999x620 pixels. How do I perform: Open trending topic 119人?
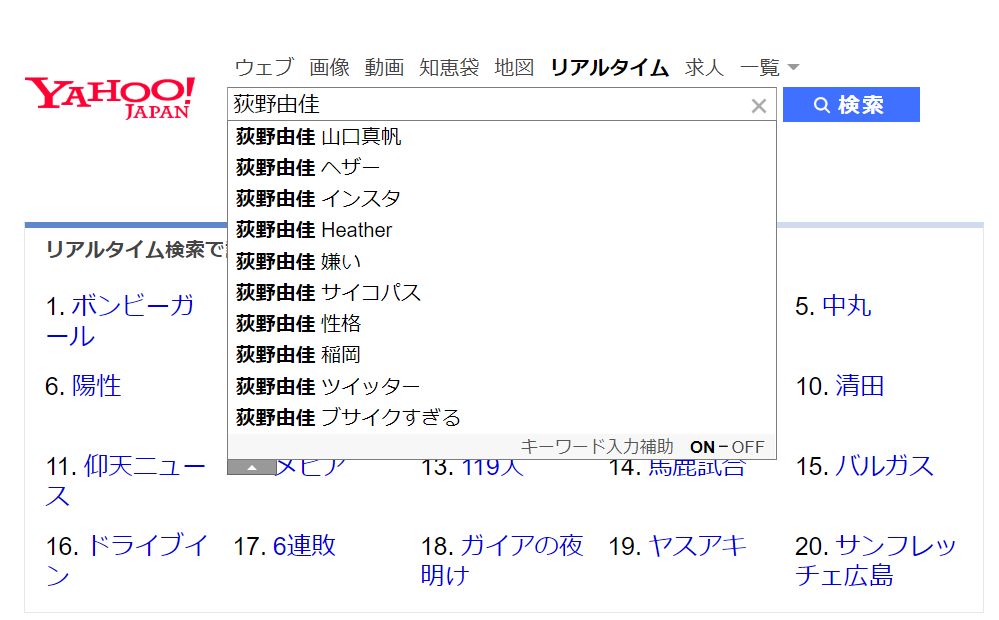pyautogui.click(x=492, y=468)
